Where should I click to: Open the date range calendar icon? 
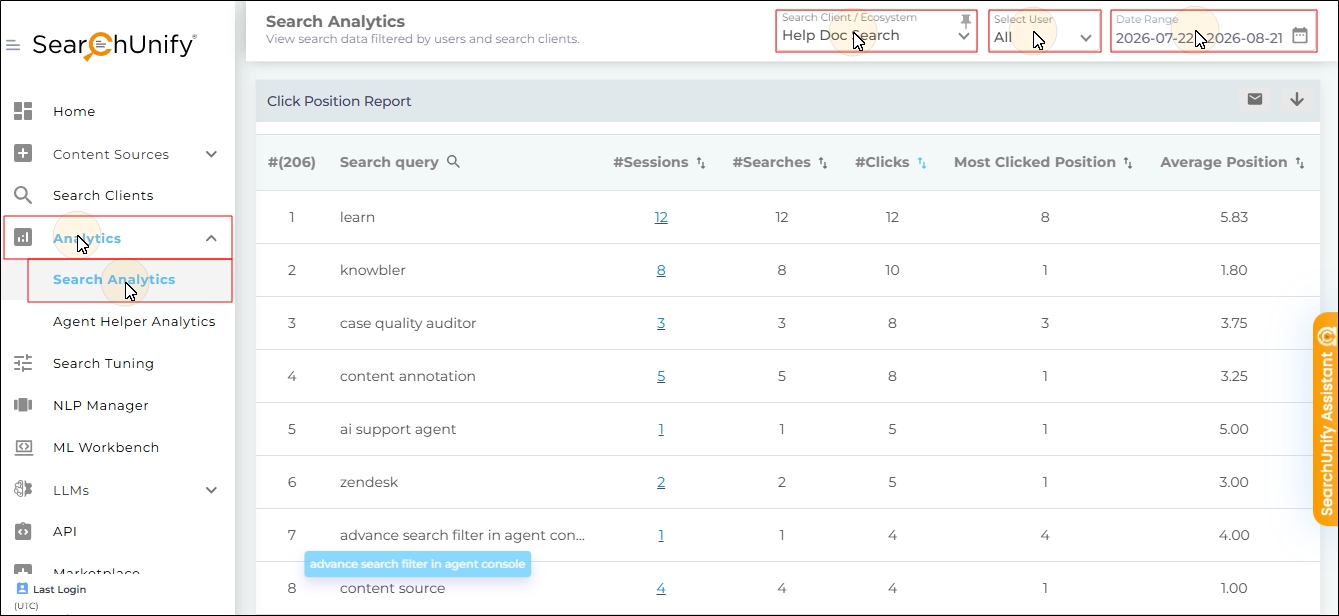(1300, 35)
